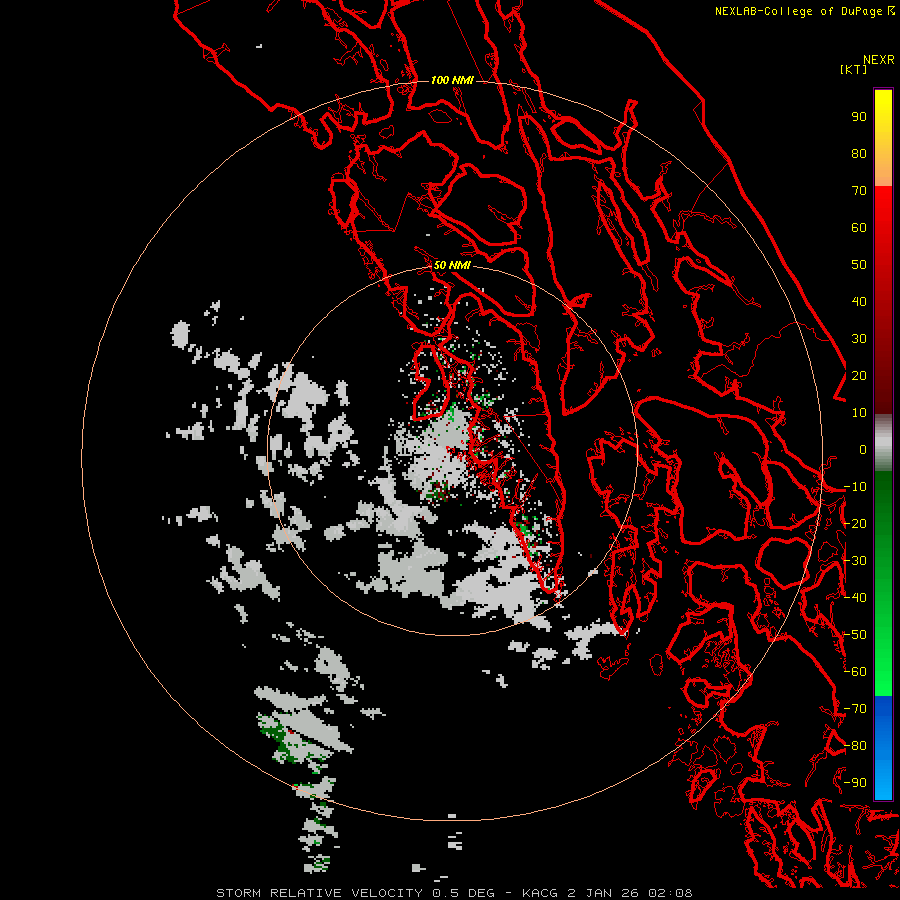Click the KT units label above the scale

coord(854,69)
